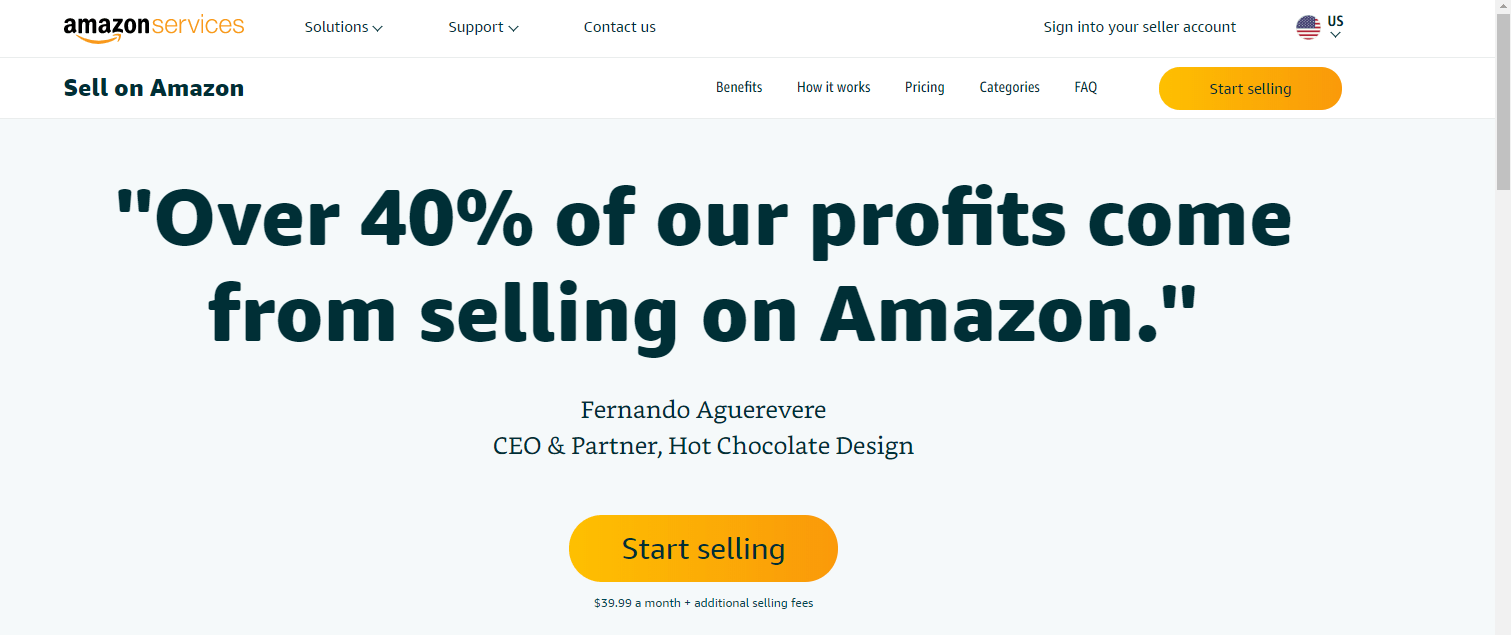This screenshot has width=1511, height=635.
Task: Browse the Categories section
Action: (x=1009, y=87)
